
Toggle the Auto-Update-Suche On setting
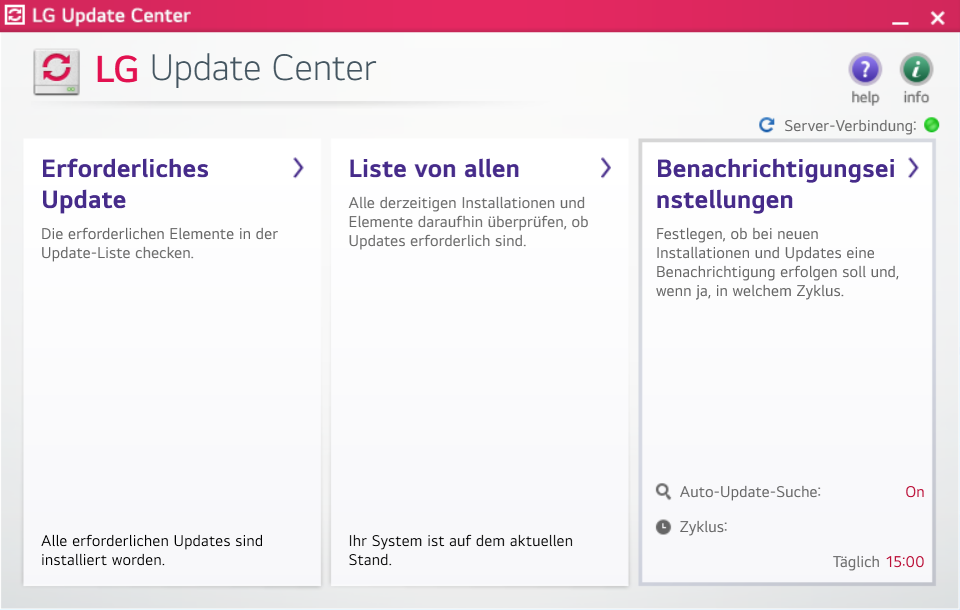click(x=914, y=492)
